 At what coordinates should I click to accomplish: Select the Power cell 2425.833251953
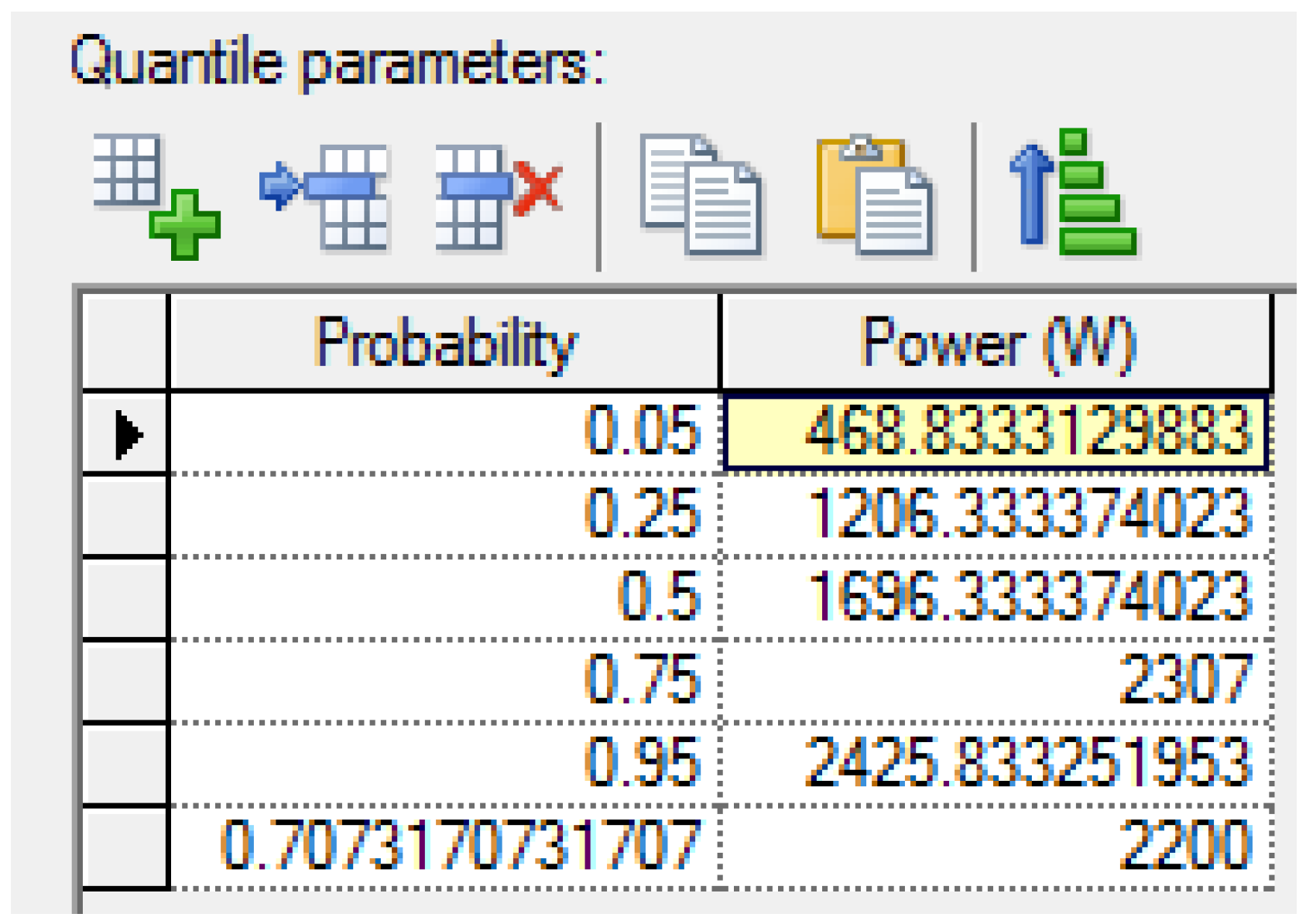(x=996, y=764)
